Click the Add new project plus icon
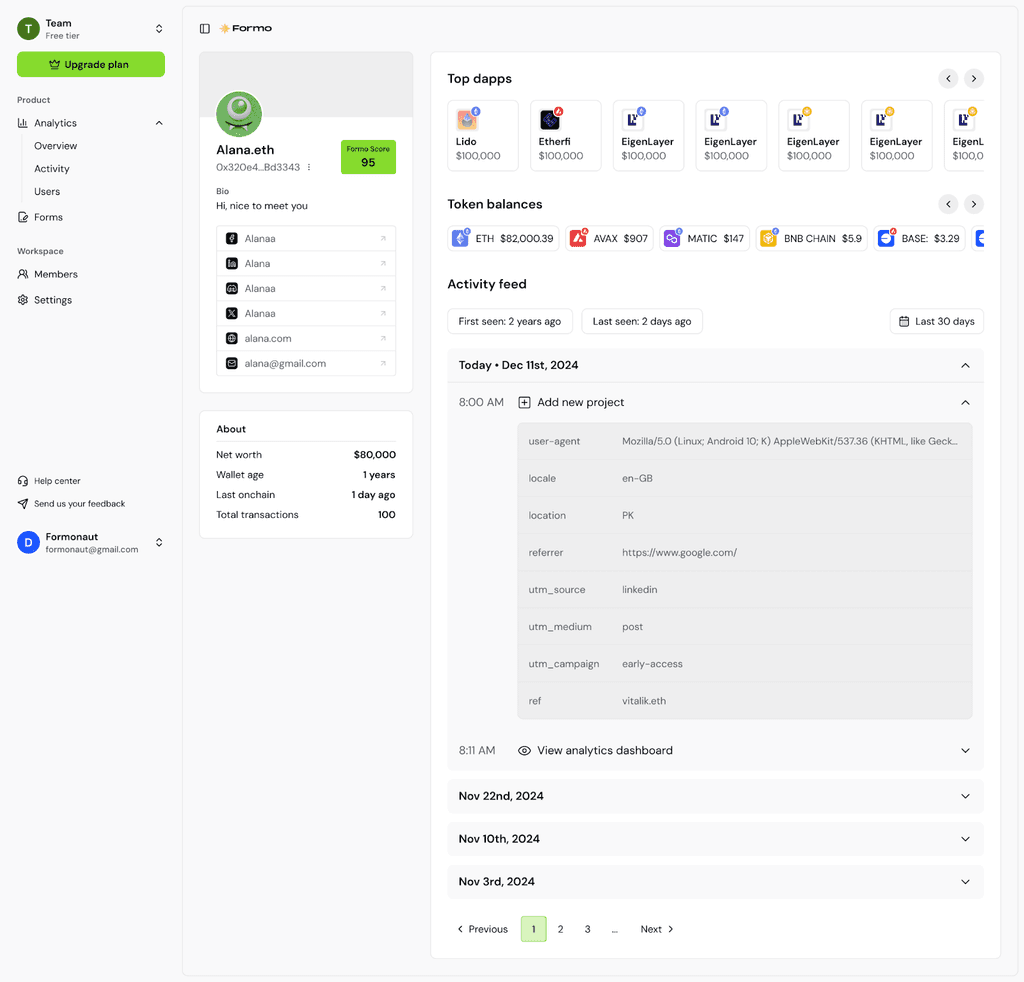The height and width of the screenshot is (982, 1024). point(524,402)
